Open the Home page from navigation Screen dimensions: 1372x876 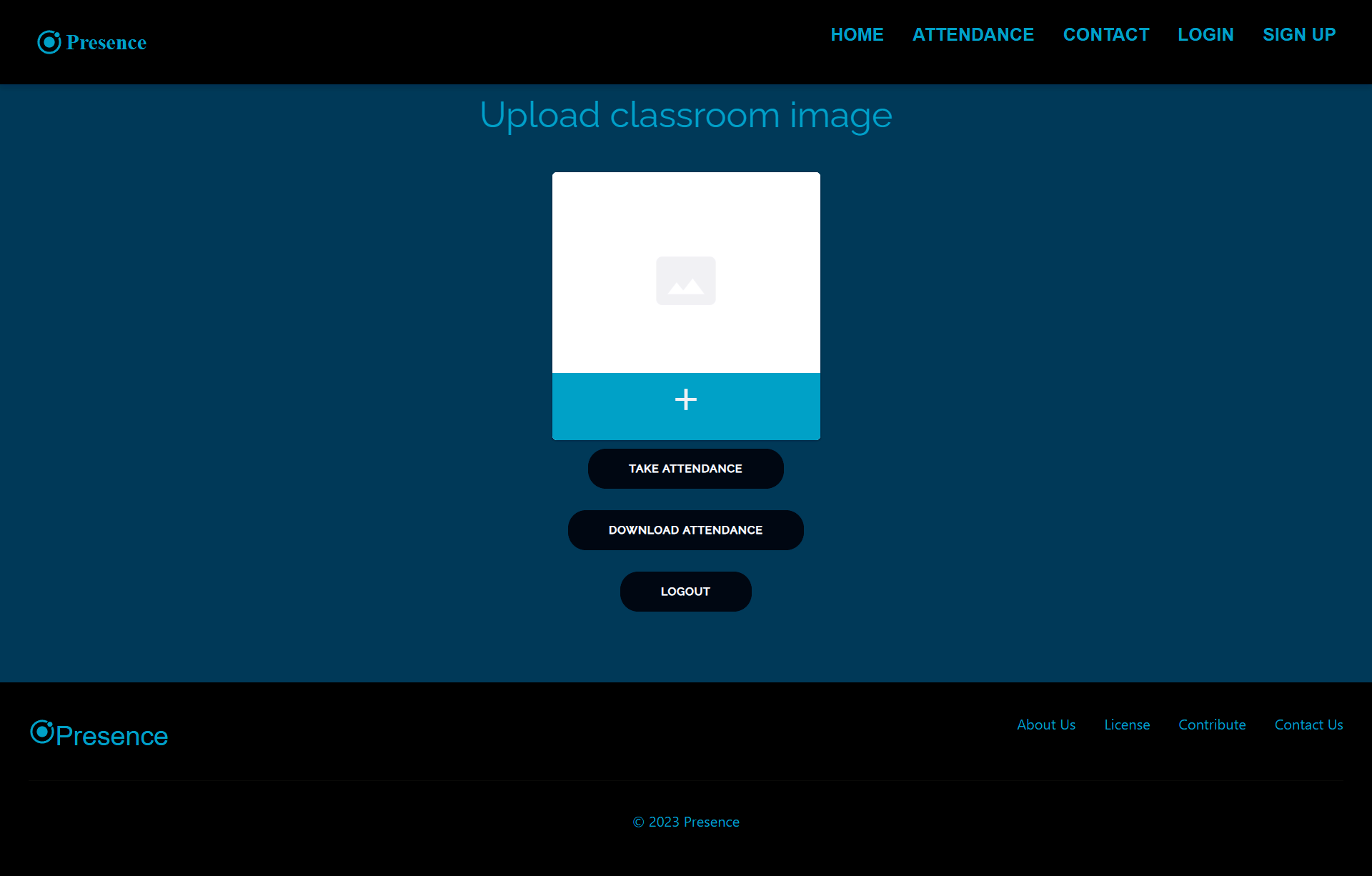pos(857,34)
